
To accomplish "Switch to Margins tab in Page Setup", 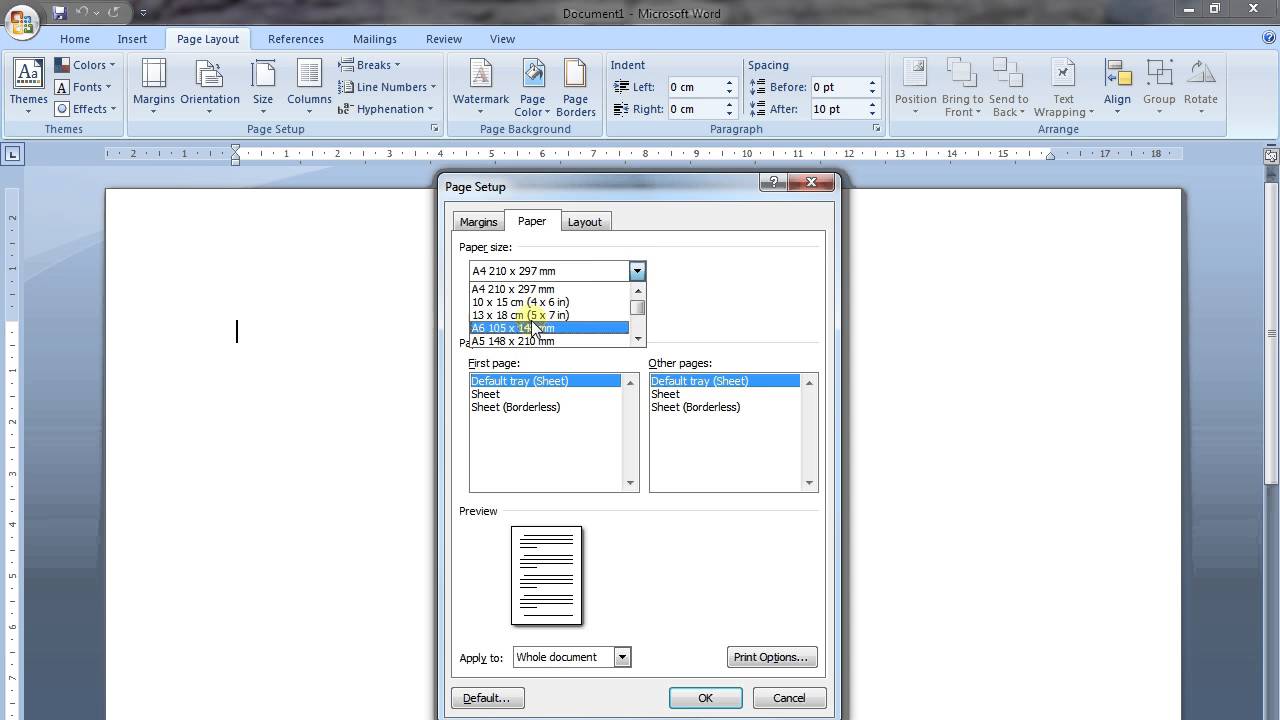I will (478, 222).
